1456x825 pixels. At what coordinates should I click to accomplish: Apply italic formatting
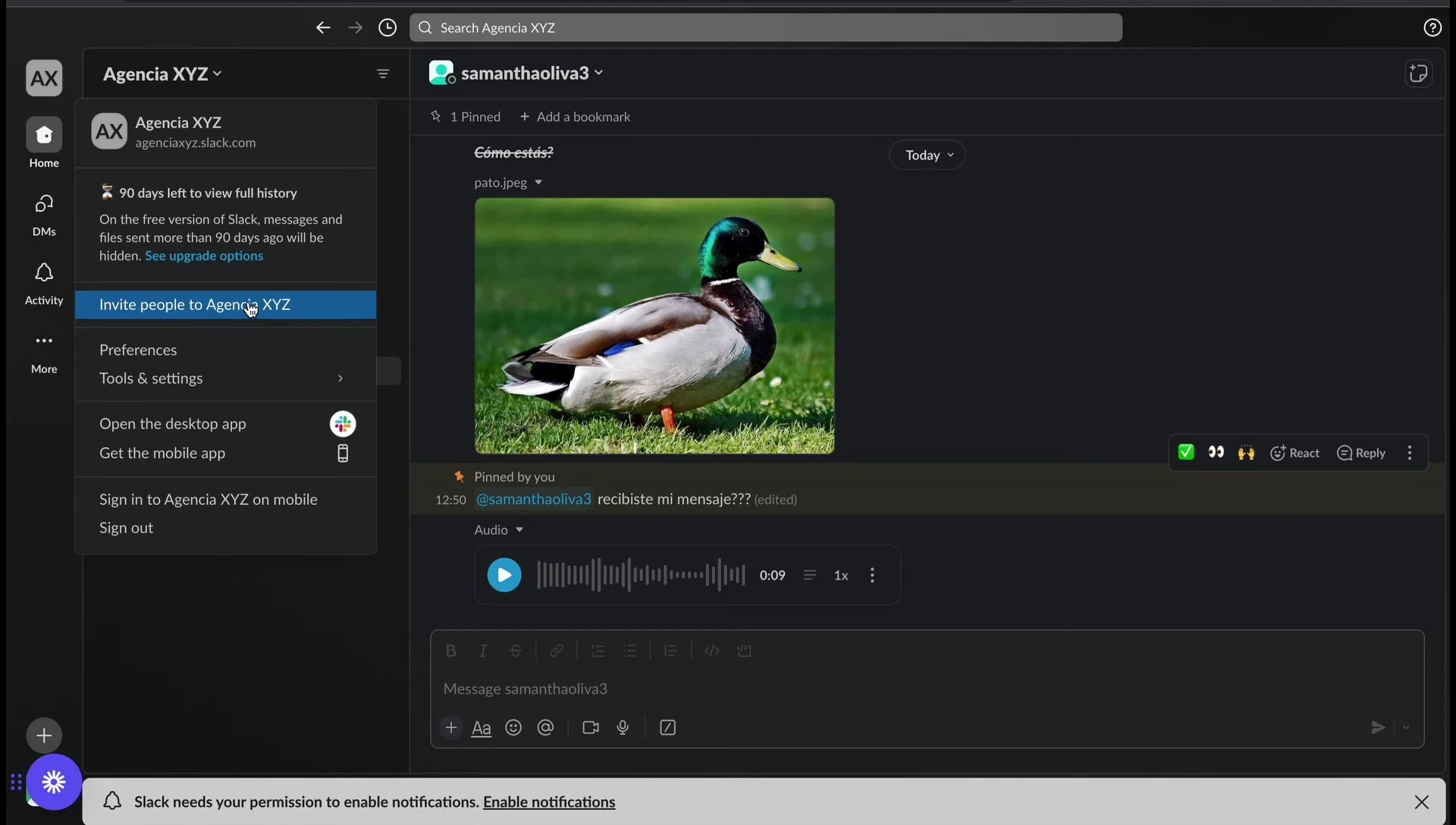click(483, 651)
